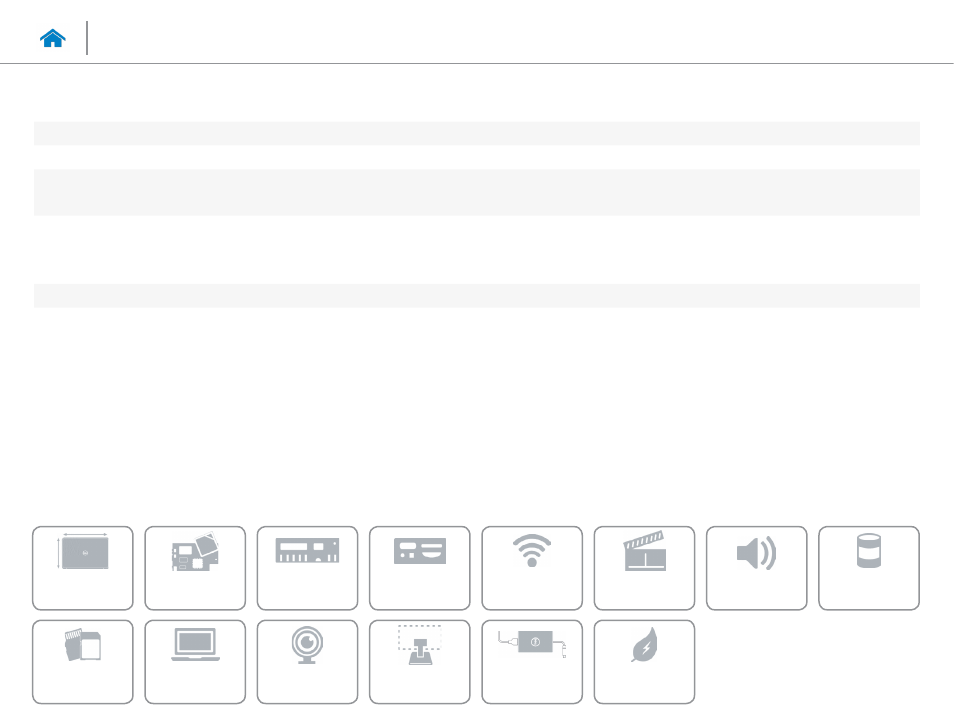Image resolution: width=954 pixels, height=721 pixels.
Task: Open the Display laptop screen tile
Action: 195,662
